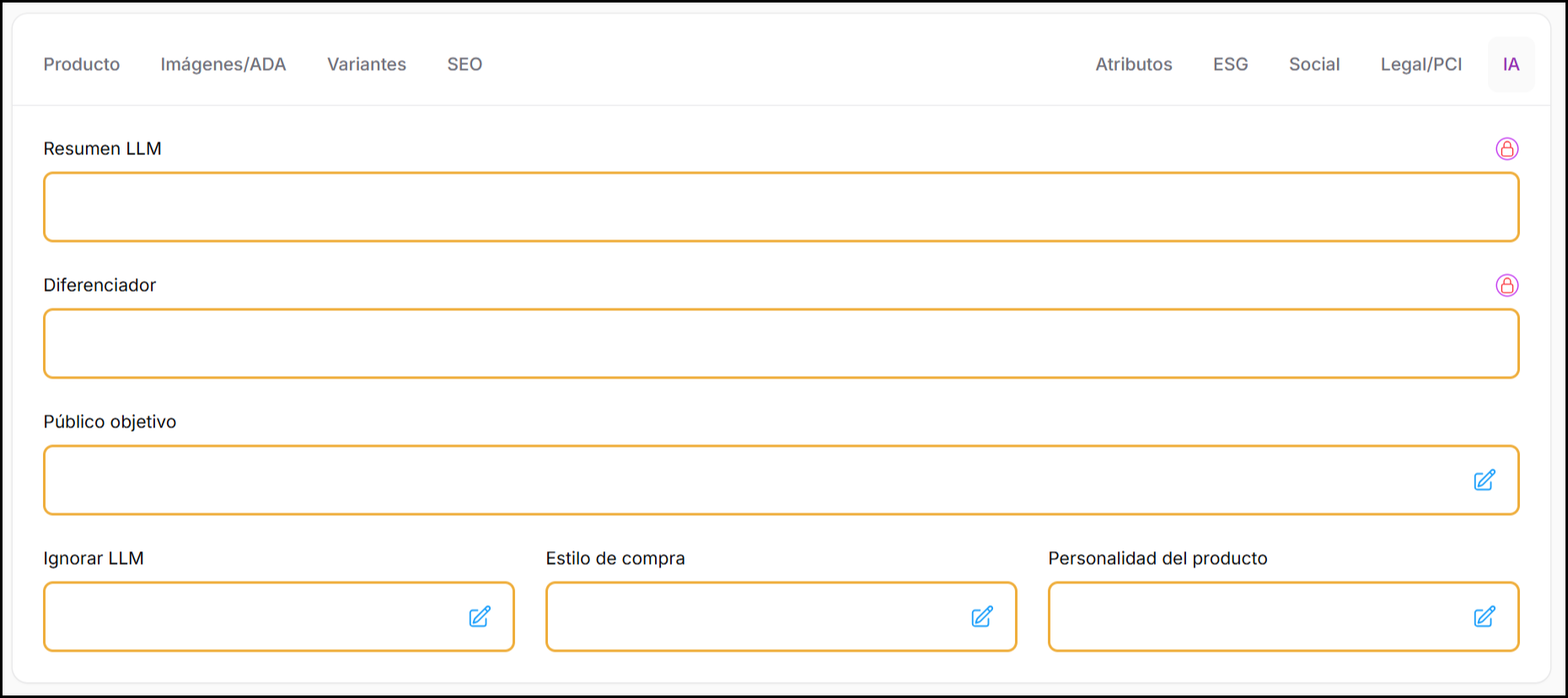Switch to the ESG tab
Image resolution: width=1568 pixels, height=698 pixels.
pos(1230,64)
